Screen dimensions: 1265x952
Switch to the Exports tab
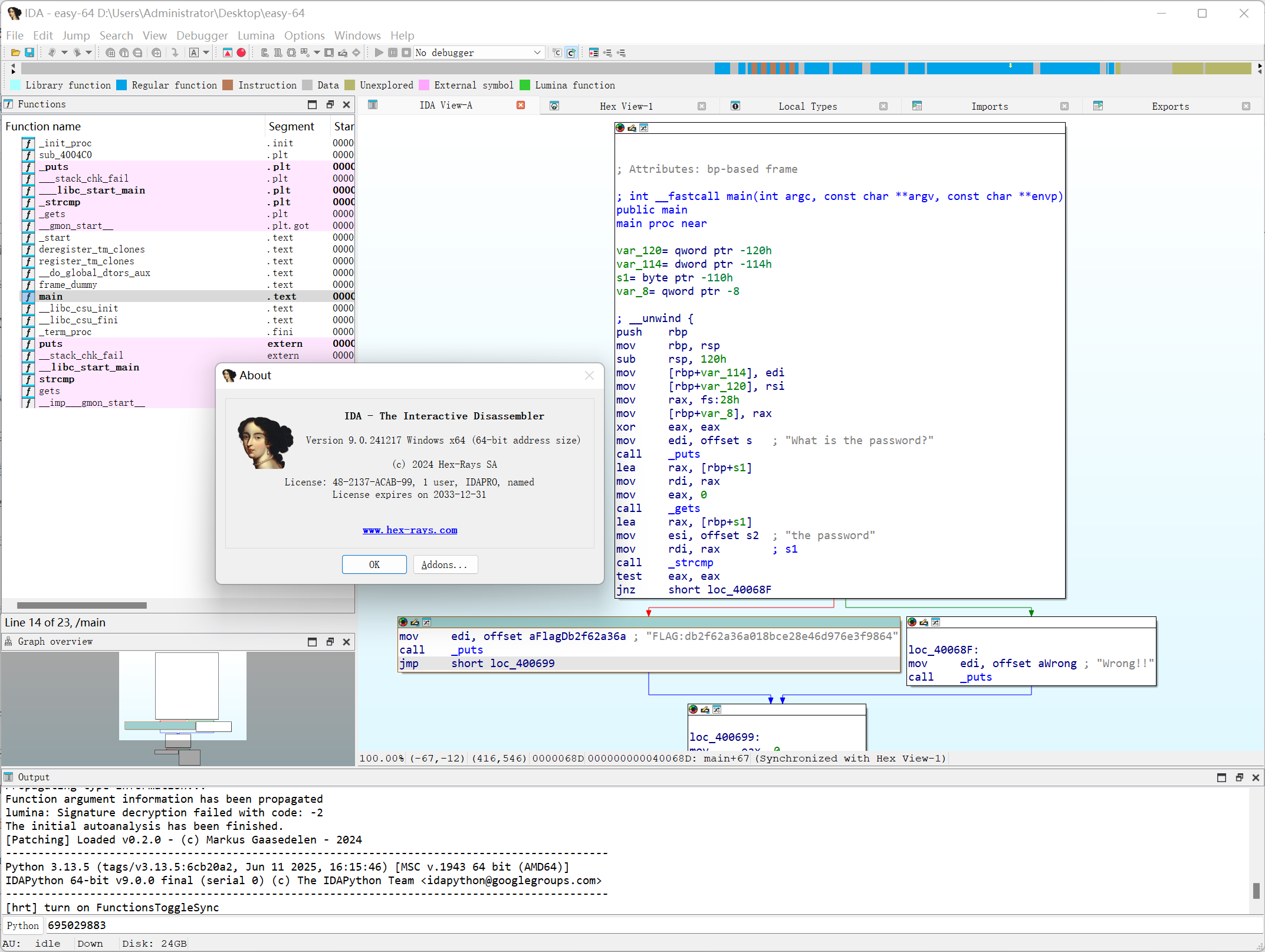1170,106
